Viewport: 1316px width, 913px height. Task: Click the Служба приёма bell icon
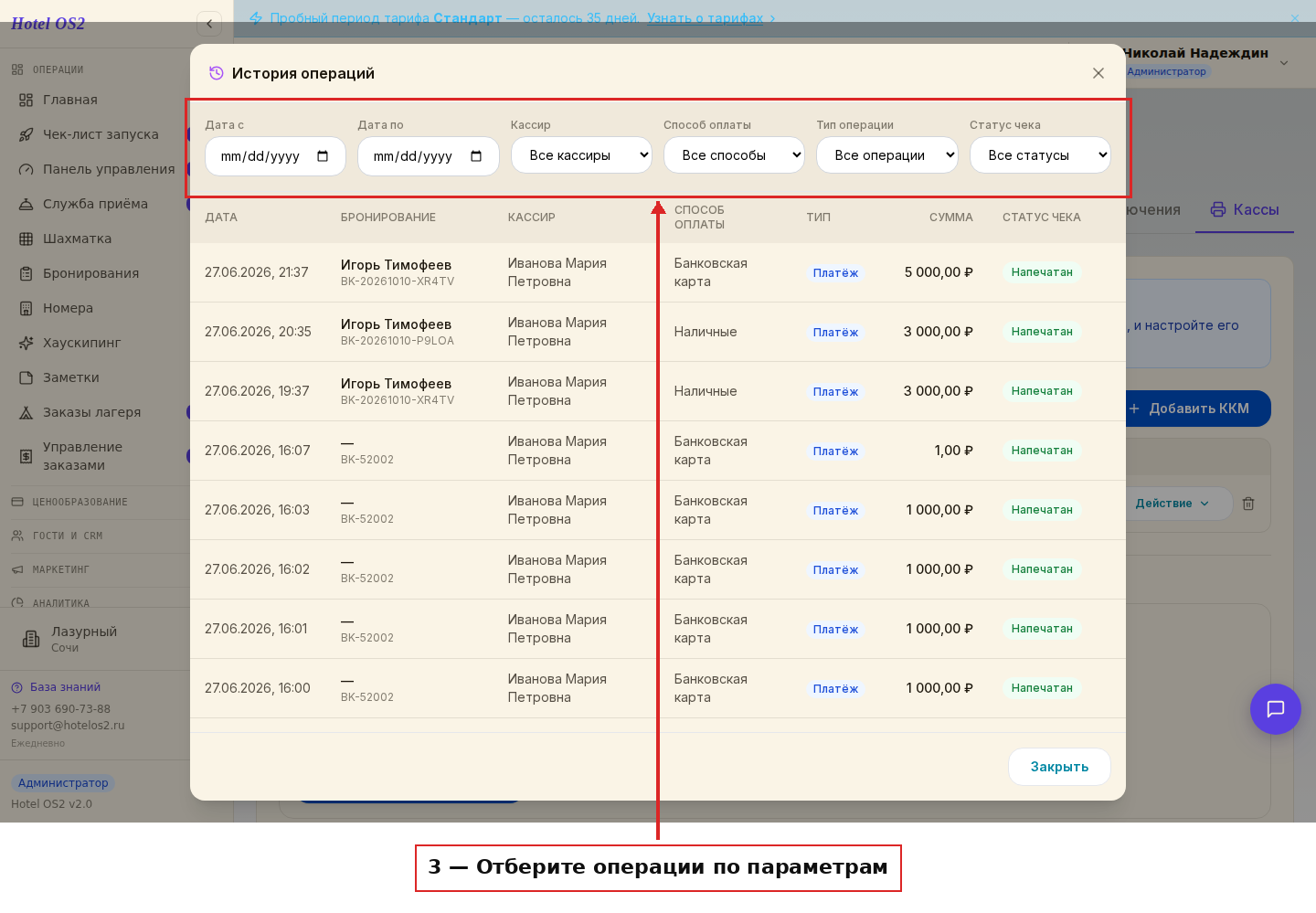click(x=26, y=204)
